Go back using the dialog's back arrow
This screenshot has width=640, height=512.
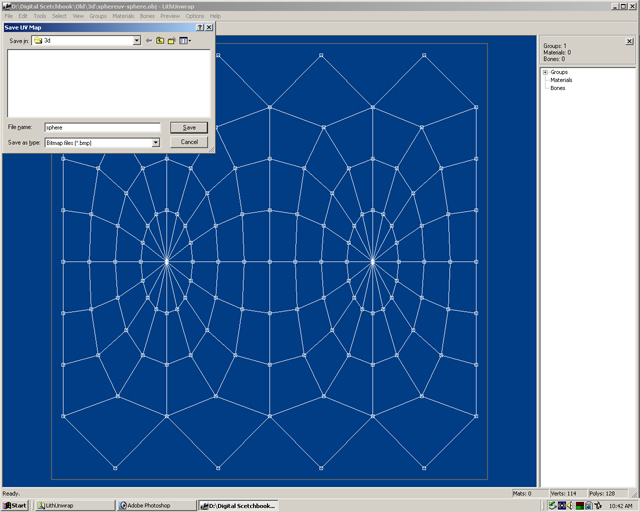[149, 40]
